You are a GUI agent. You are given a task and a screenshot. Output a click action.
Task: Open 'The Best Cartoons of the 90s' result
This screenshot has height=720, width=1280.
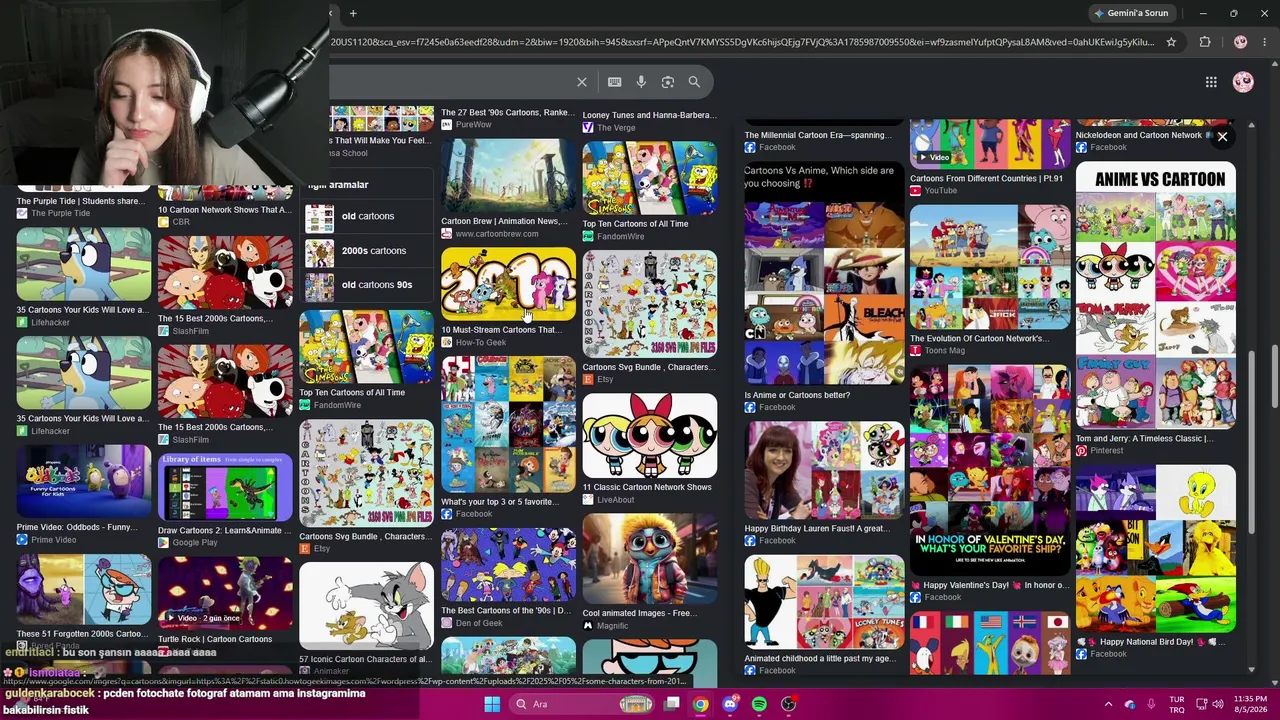coord(508,565)
